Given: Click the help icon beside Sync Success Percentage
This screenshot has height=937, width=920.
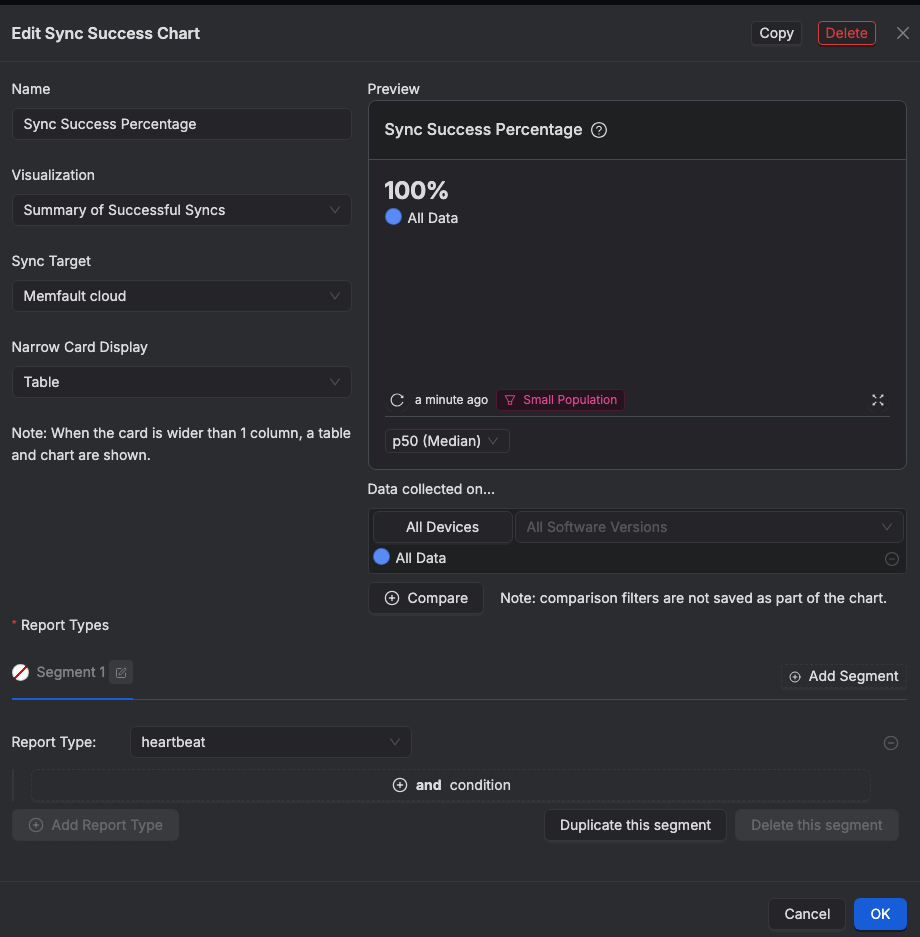Looking at the screenshot, I should coord(599,130).
